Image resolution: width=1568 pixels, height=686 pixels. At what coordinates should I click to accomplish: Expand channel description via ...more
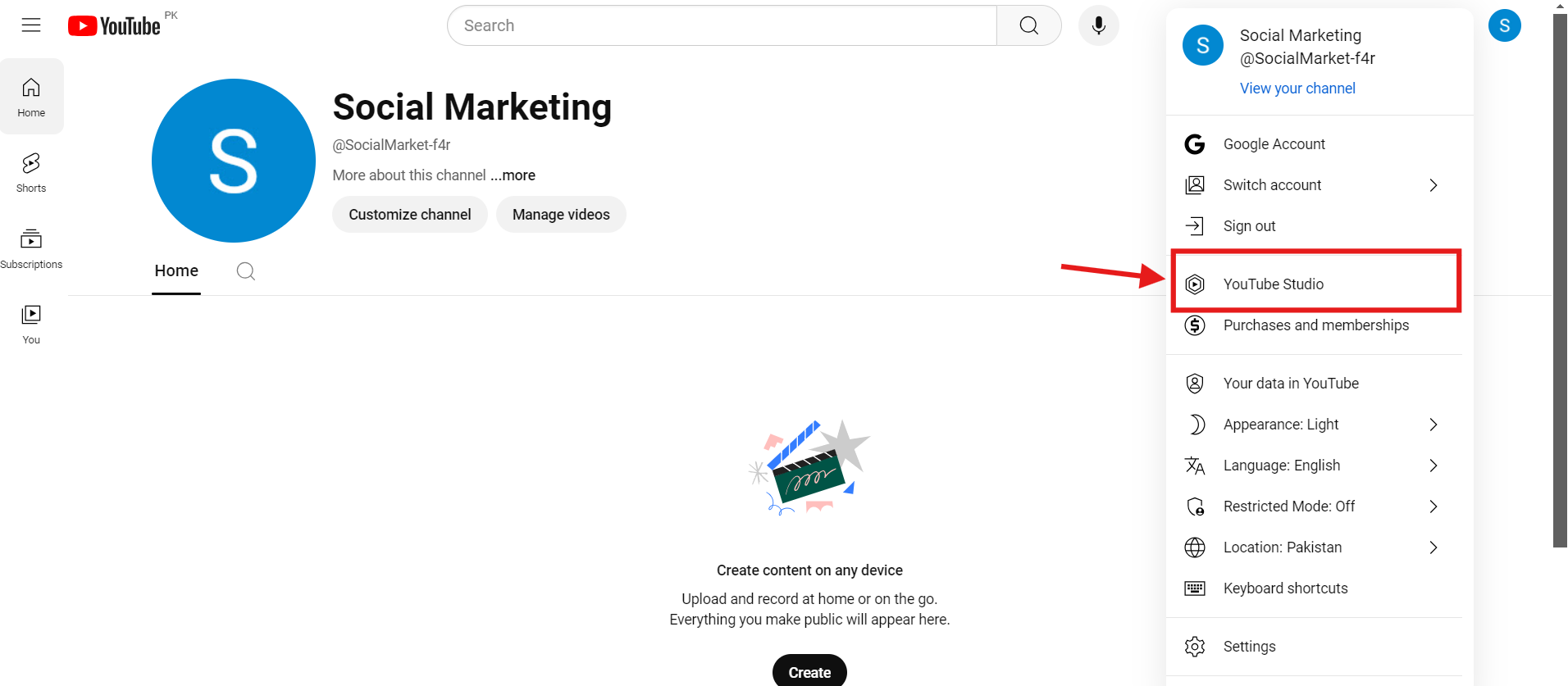[513, 175]
